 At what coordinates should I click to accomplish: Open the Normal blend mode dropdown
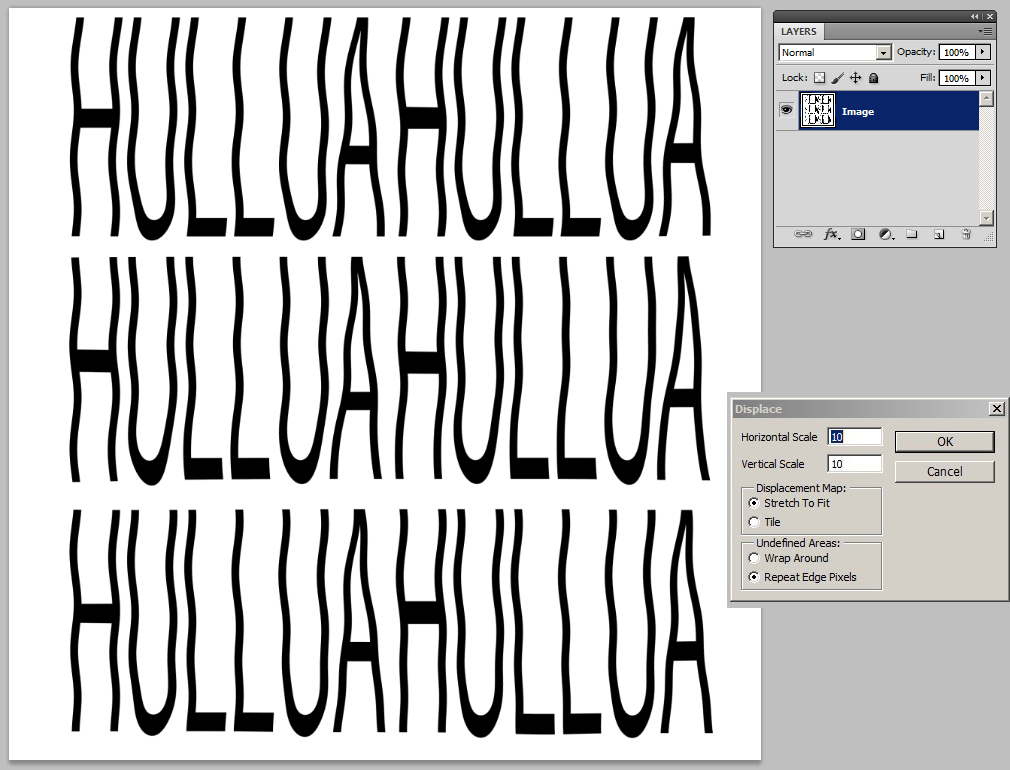click(835, 52)
